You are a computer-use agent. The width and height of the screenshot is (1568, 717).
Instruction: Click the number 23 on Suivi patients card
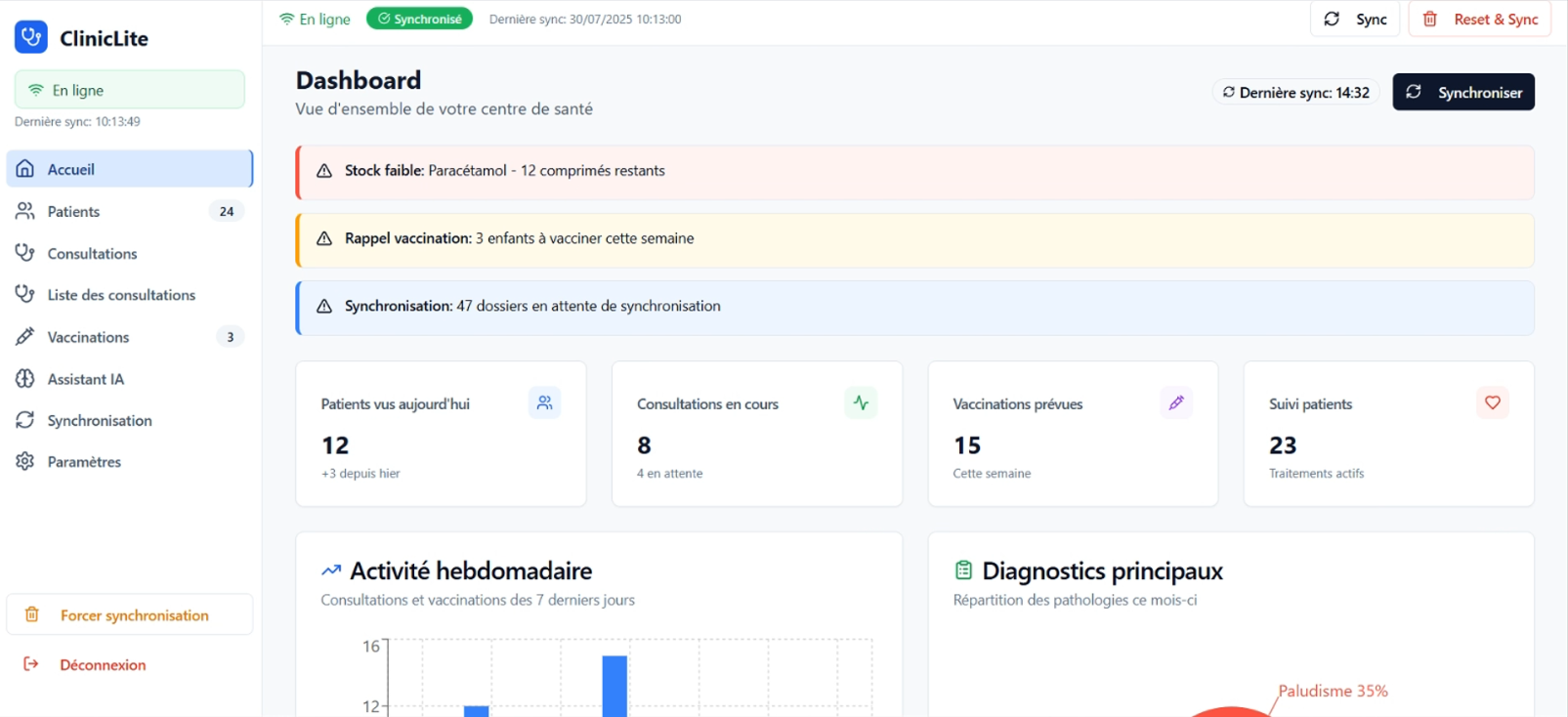pyautogui.click(x=1283, y=445)
